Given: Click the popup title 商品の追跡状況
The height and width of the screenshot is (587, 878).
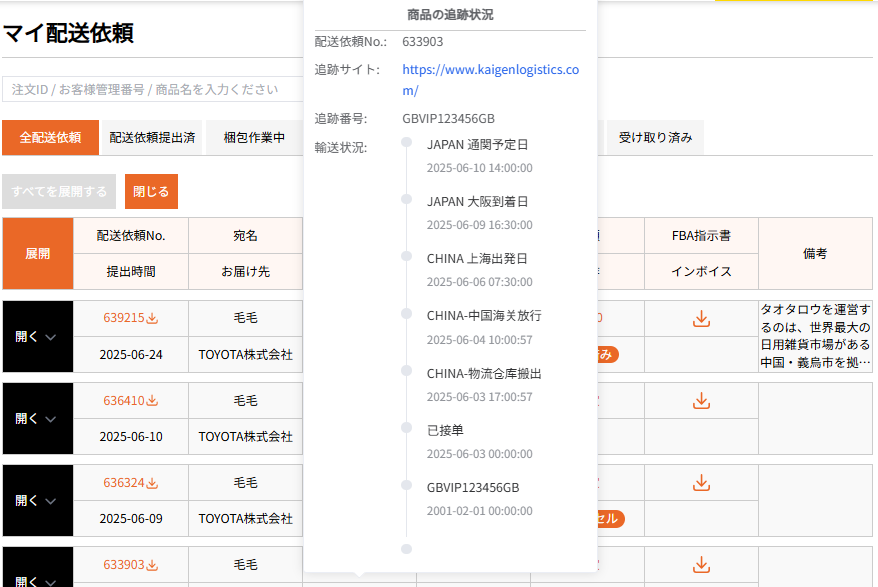Looking at the screenshot, I should 450,15.
